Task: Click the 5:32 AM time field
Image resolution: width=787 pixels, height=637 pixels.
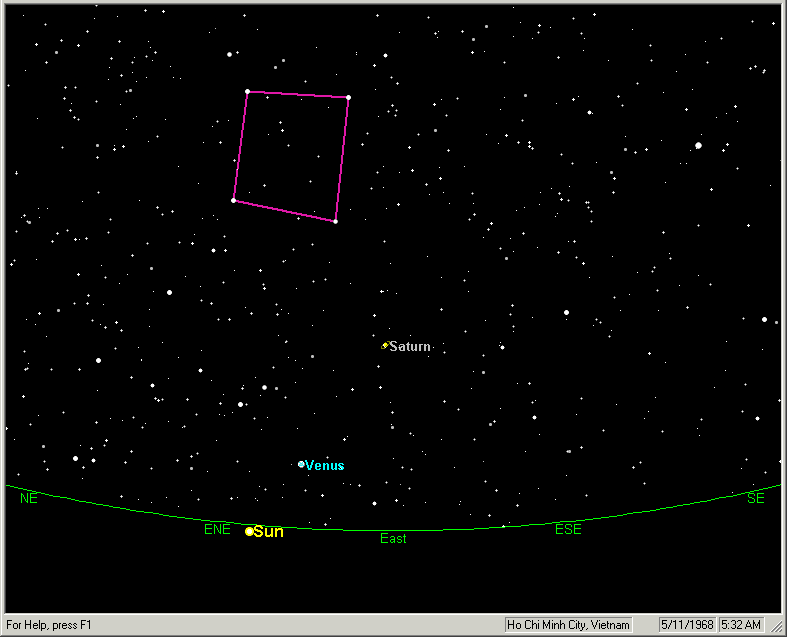Action: (741, 625)
